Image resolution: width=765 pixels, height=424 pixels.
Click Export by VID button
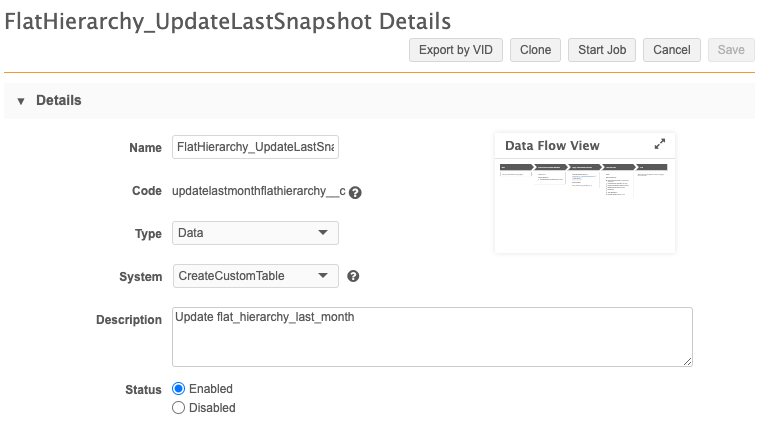(x=455, y=50)
